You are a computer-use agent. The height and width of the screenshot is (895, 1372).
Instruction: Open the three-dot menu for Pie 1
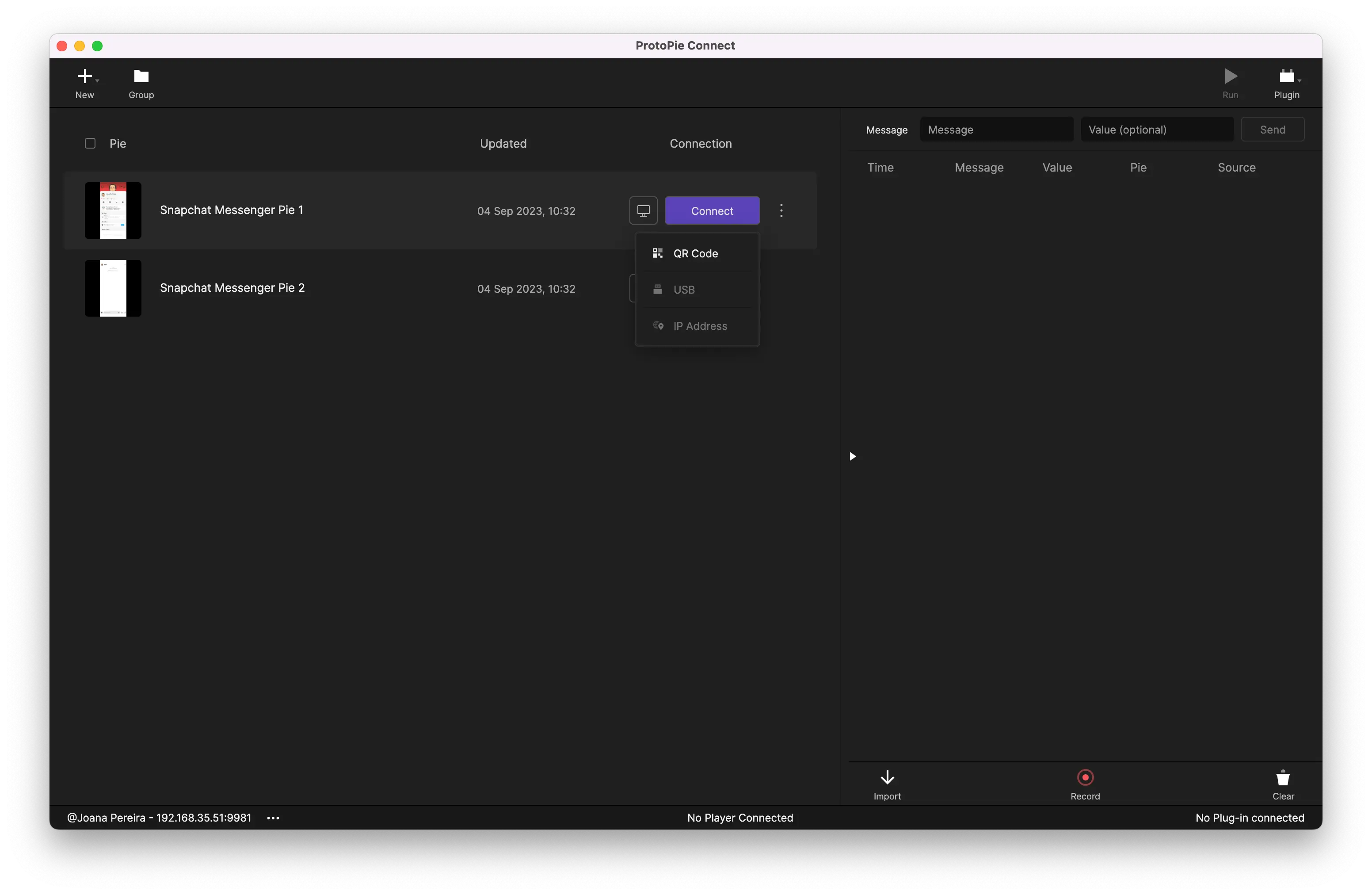(x=781, y=210)
